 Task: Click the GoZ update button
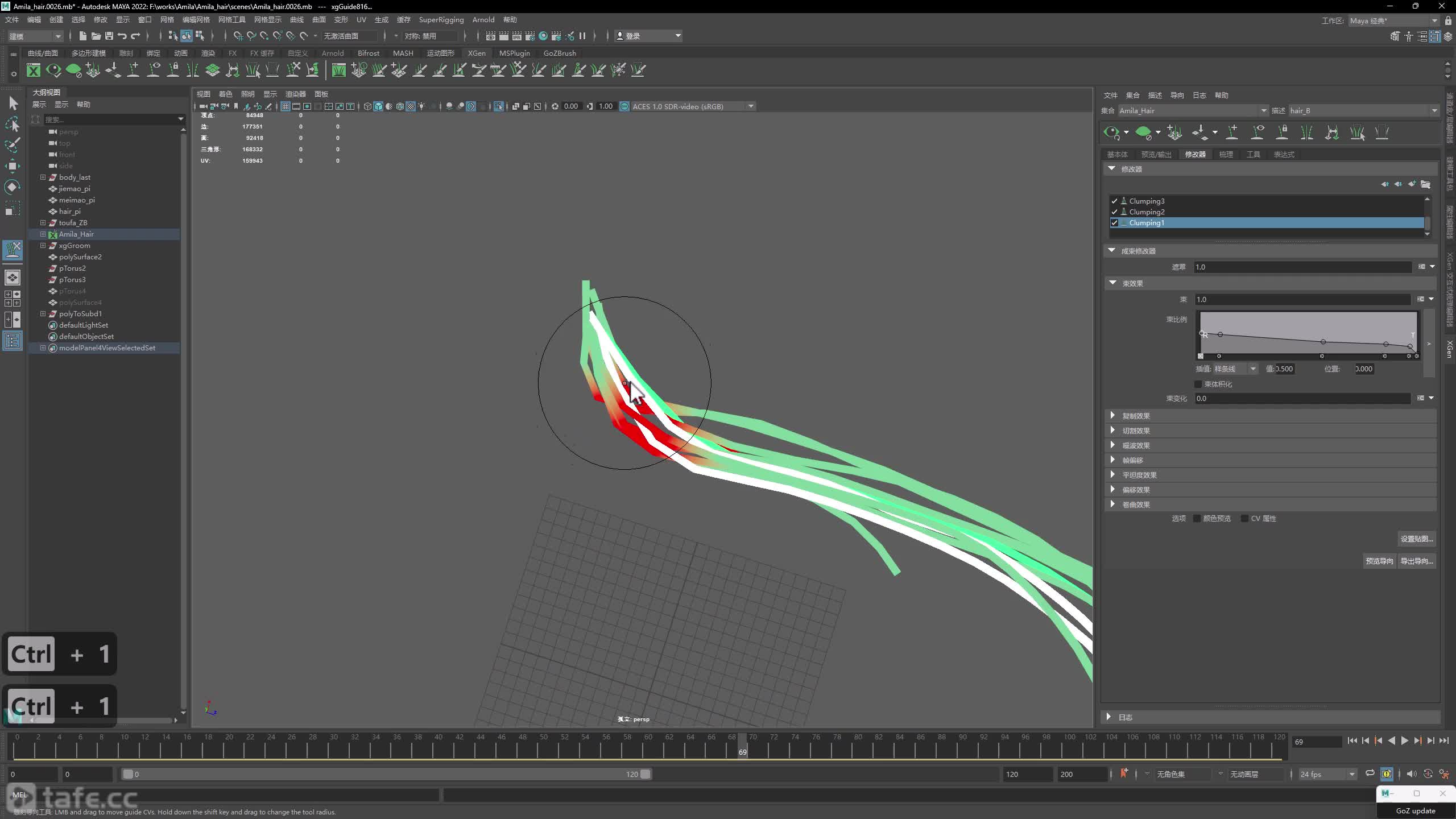click(x=1416, y=810)
